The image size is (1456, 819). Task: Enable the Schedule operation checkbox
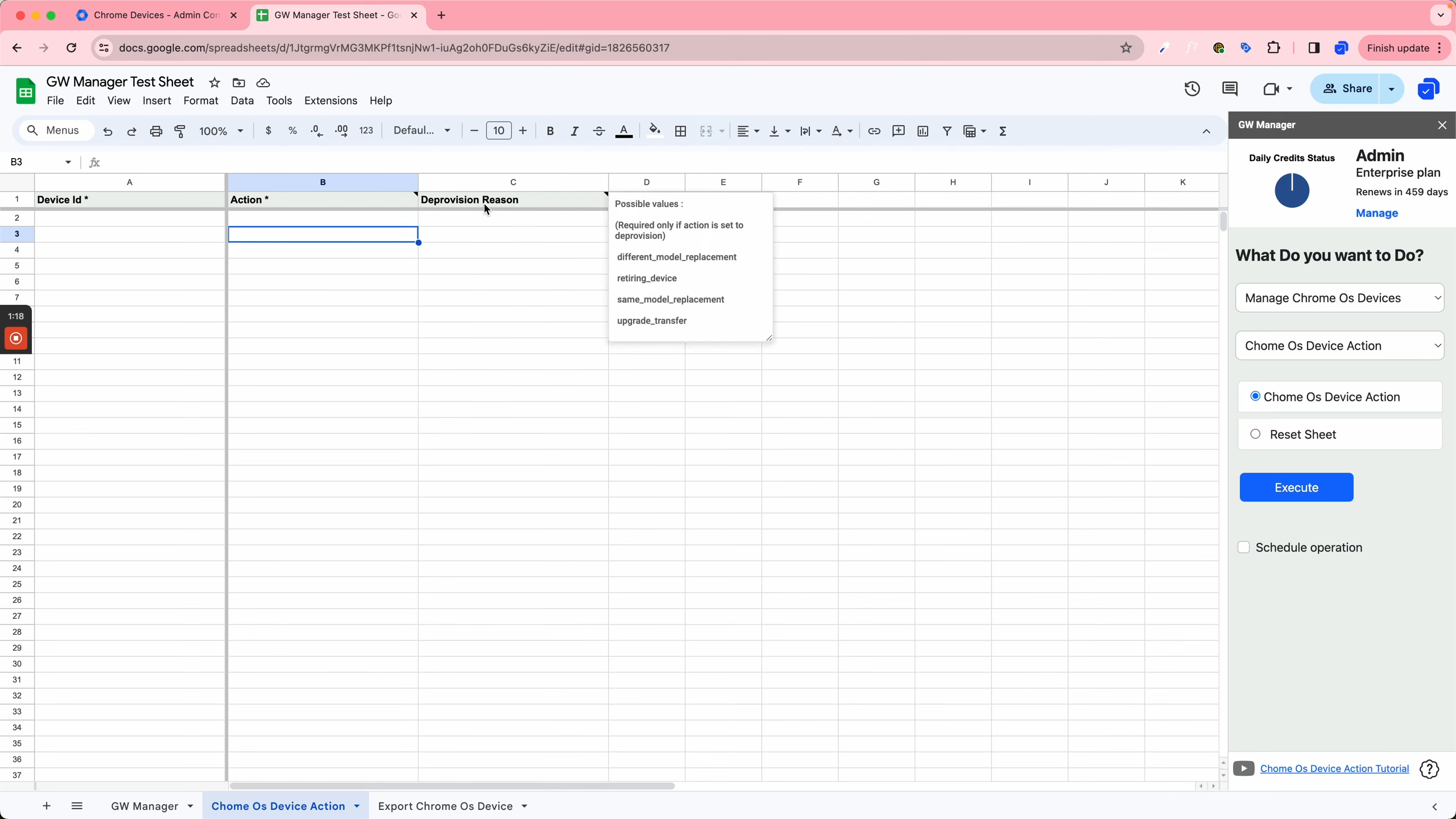click(1244, 547)
